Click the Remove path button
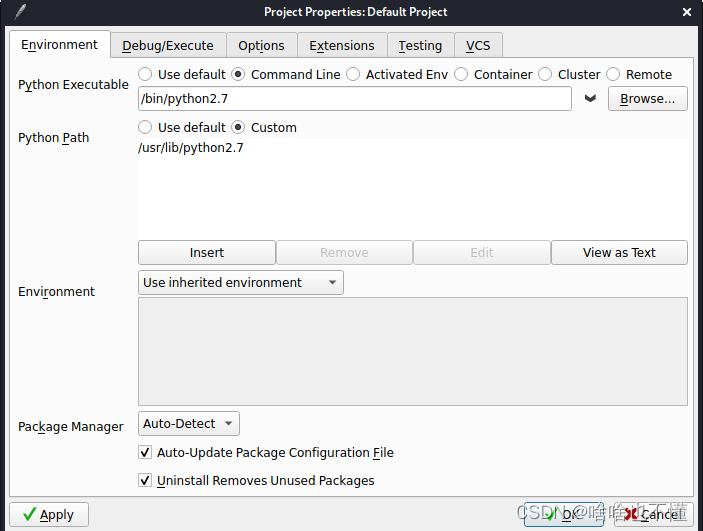703x531 pixels. point(344,252)
